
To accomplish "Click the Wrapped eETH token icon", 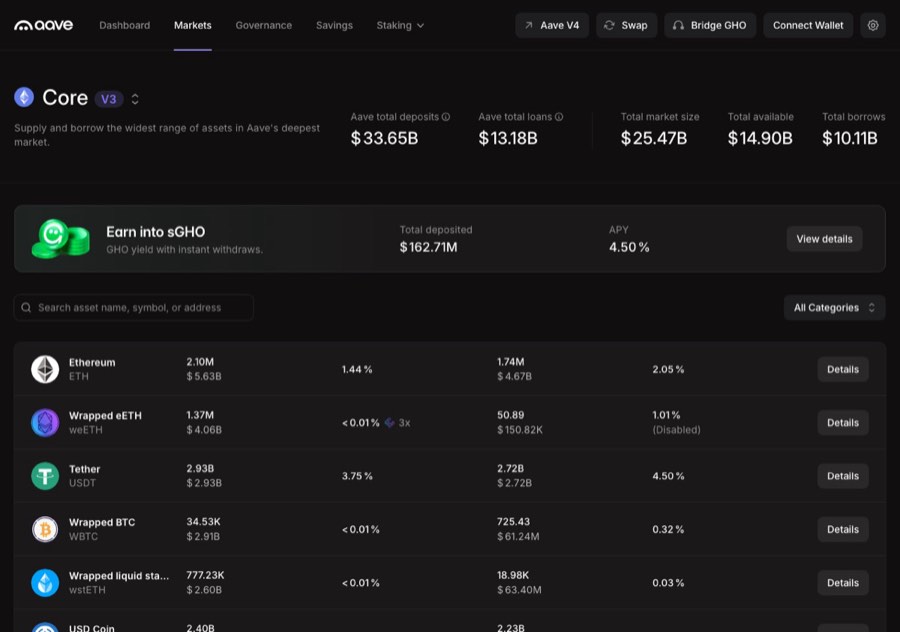I will point(45,422).
